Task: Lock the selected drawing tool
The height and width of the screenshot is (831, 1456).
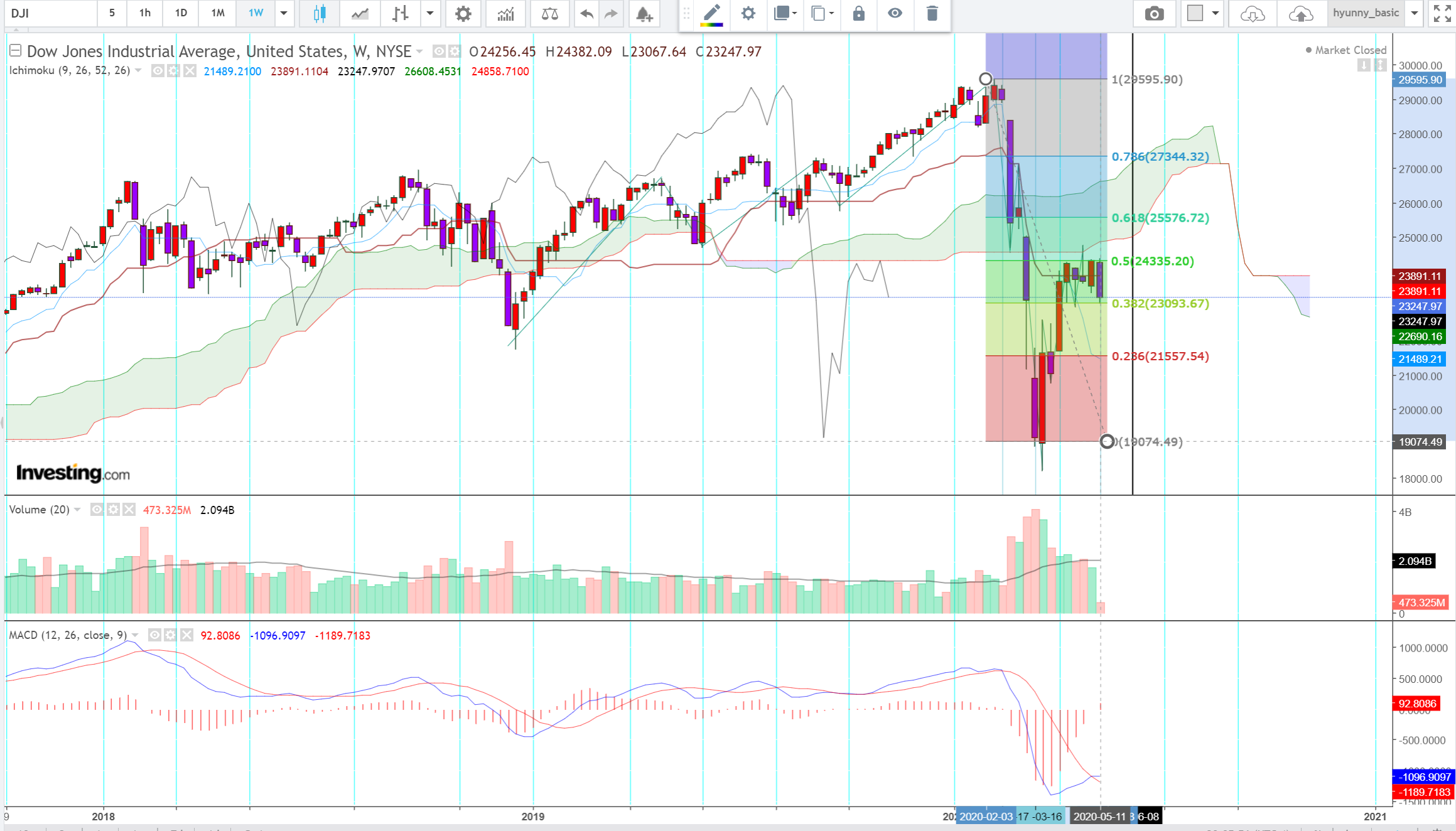Action: 858,13
